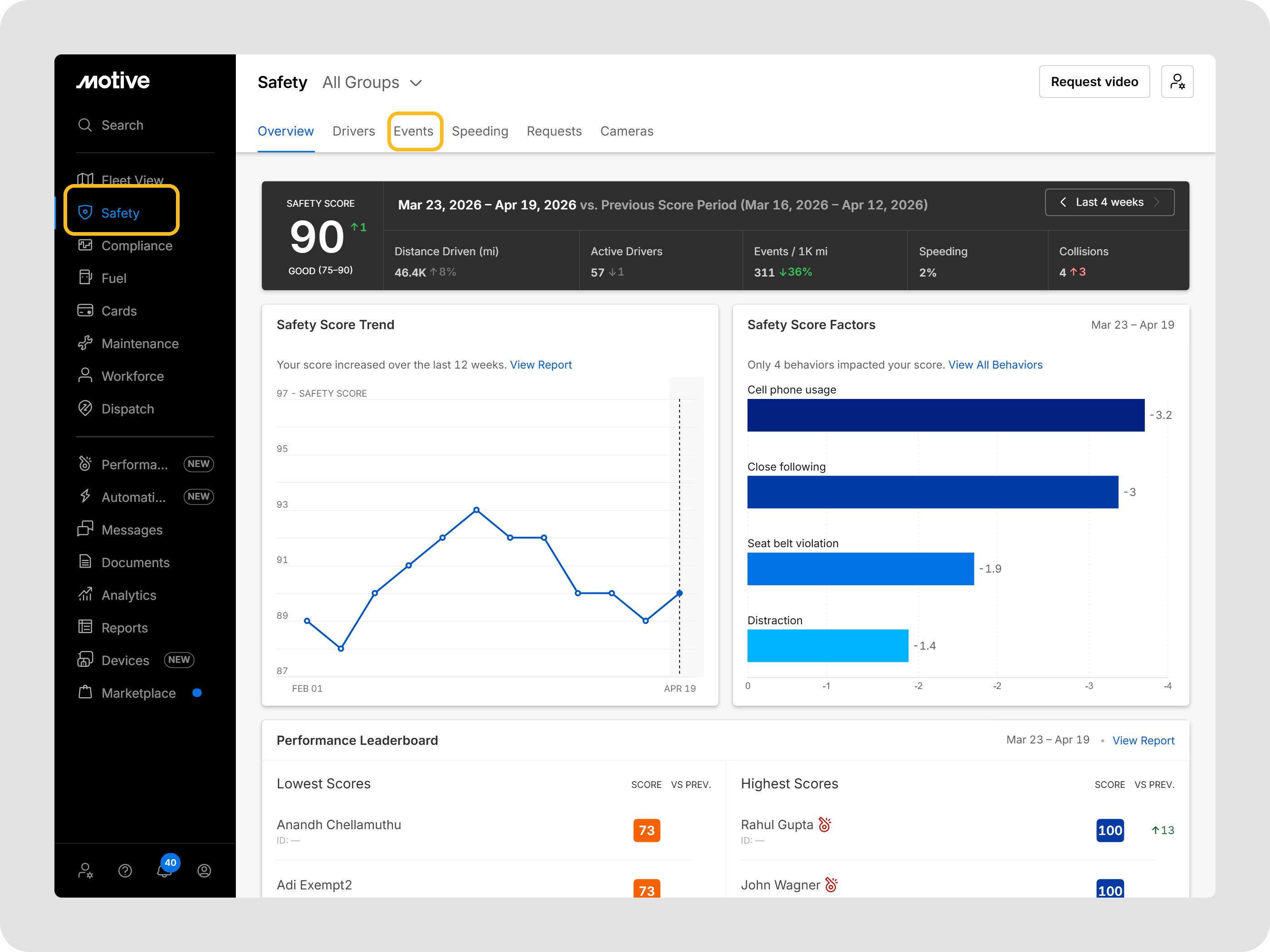Open Marketplace in the sidebar
1270x952 pixels.
coord(138,693)
